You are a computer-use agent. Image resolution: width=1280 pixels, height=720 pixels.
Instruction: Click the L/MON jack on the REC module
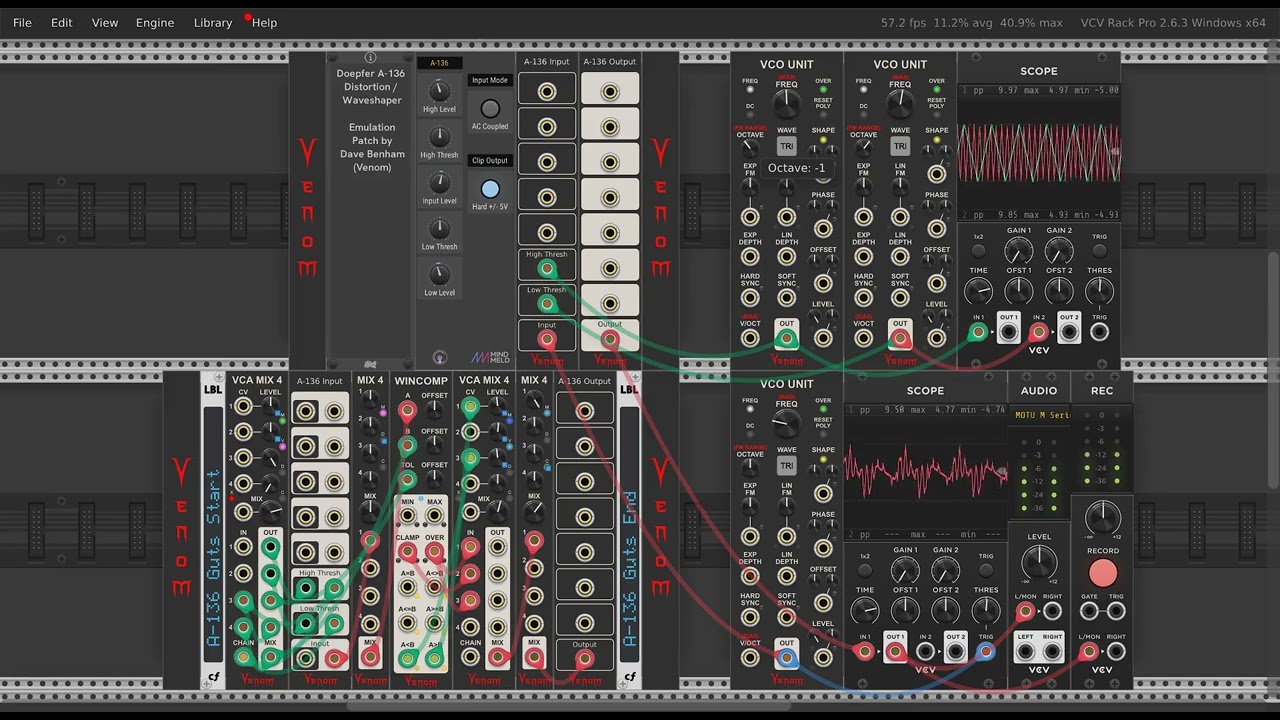click(1089, 651)
